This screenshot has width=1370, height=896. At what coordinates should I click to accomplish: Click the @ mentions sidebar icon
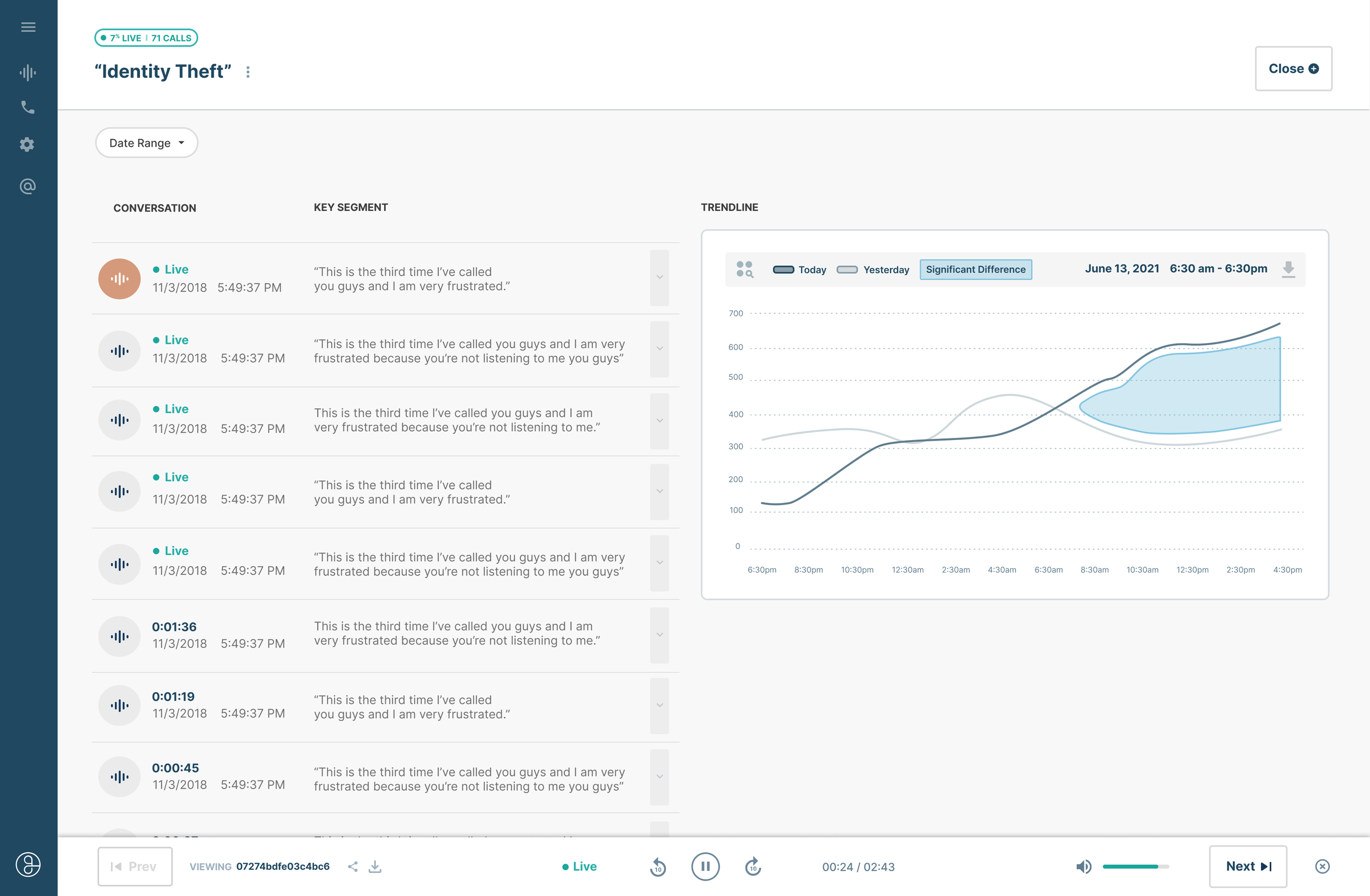click(x=27, y=186)
